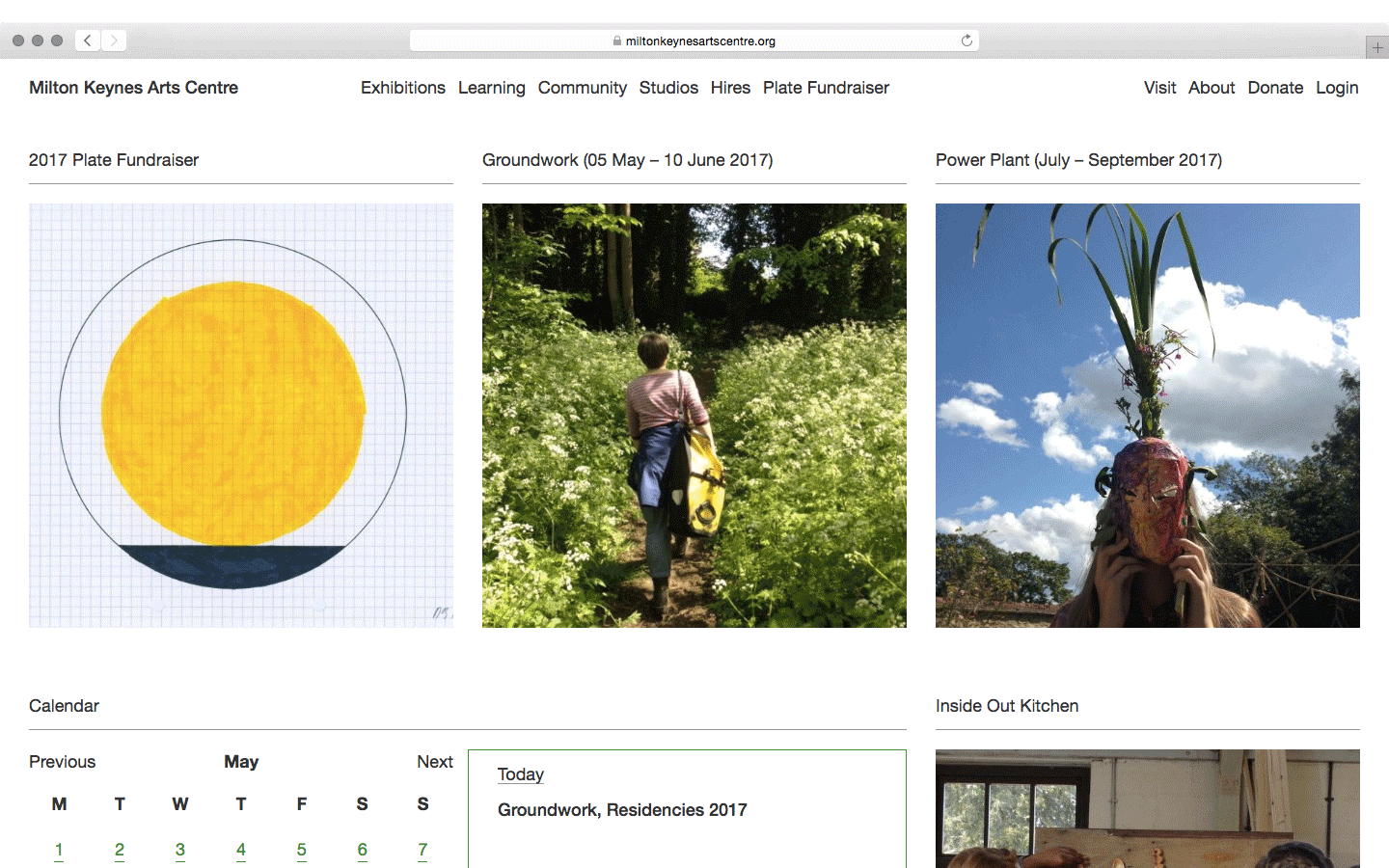Click the May month label
The width and height of the screenshot is (1389, 868).
[x=241, y=762]
